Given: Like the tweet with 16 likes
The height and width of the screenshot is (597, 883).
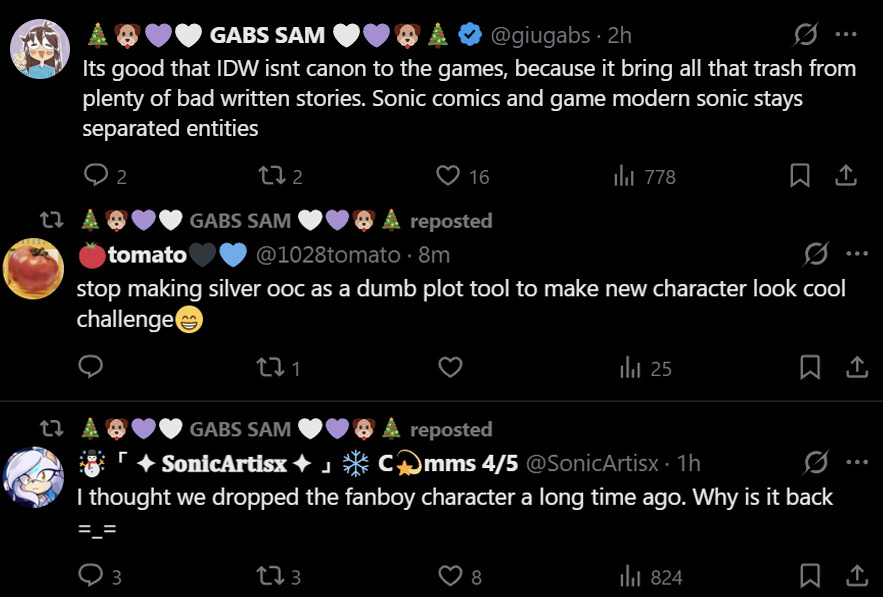Looking at the screenshot, I should pyautogui.click(x=449, y=176).
